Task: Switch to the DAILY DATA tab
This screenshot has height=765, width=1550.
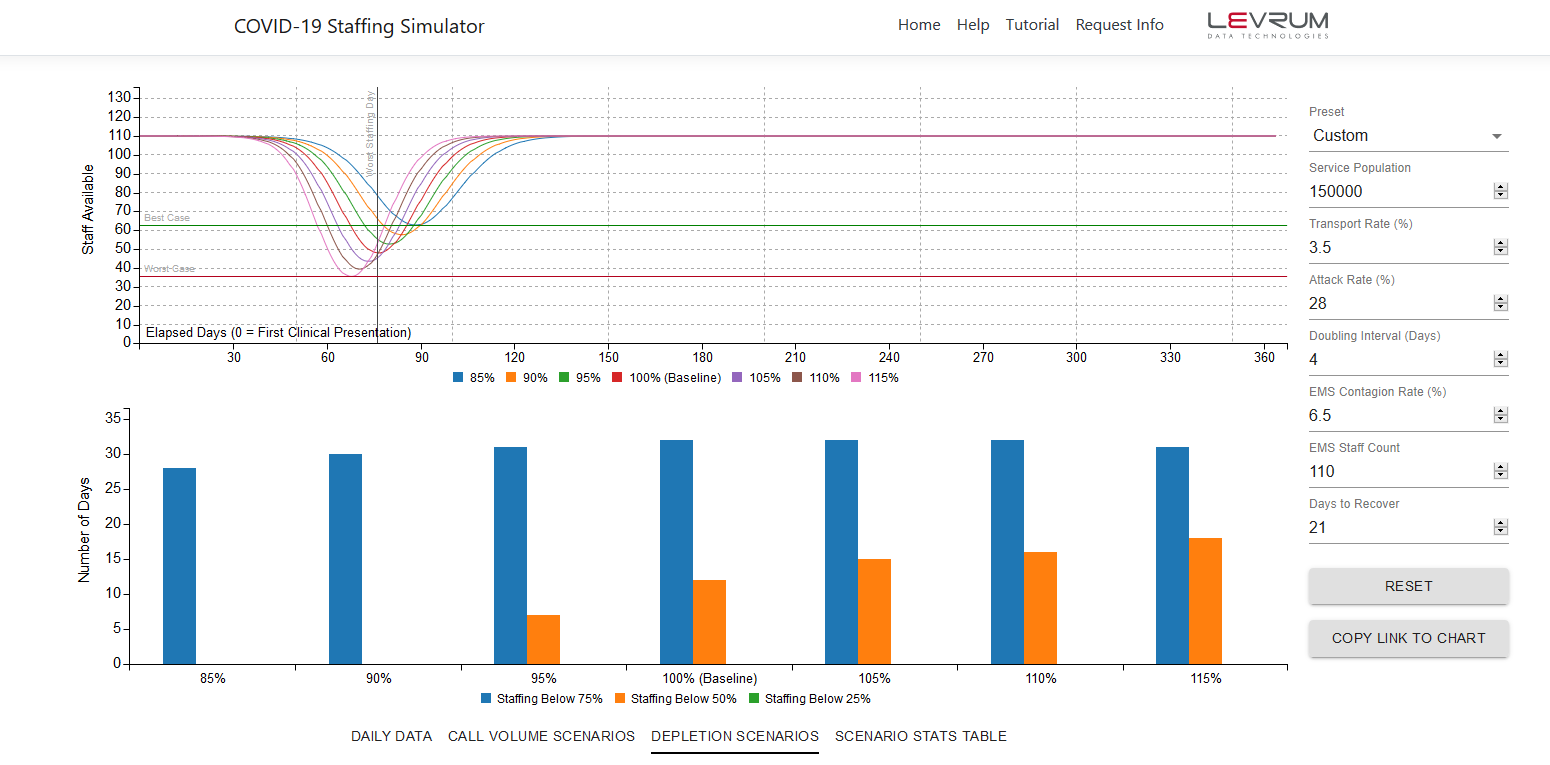Action: (391, 736)
